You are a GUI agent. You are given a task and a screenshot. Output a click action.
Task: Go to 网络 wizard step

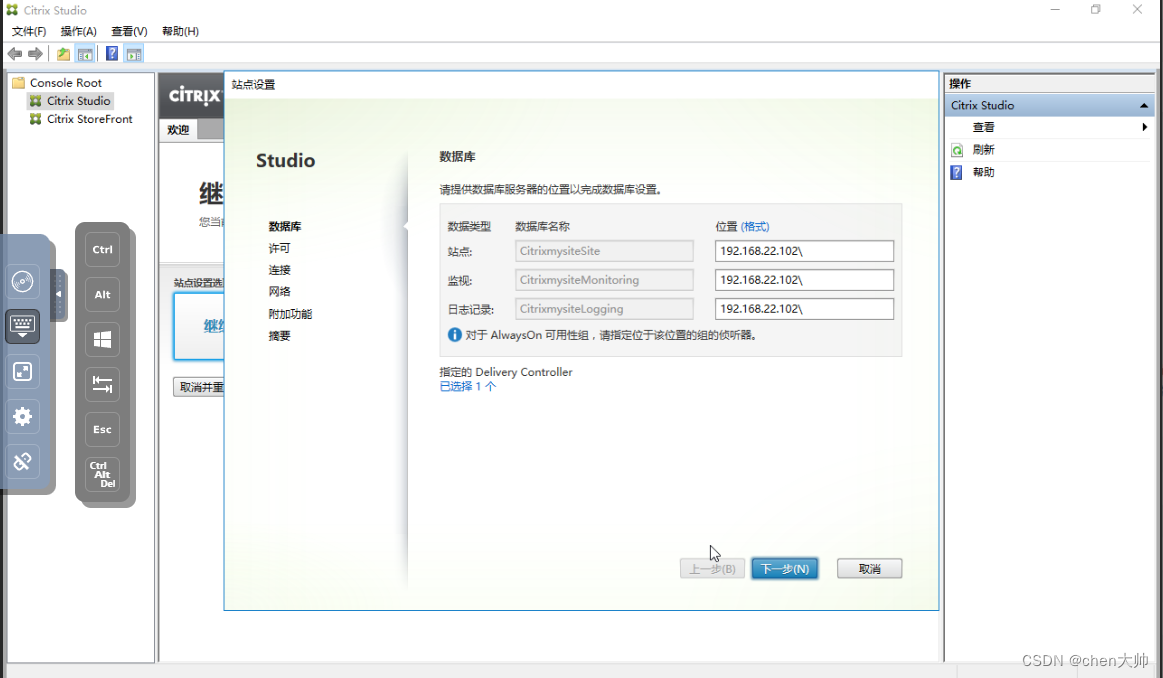click(x=280, y=292)
